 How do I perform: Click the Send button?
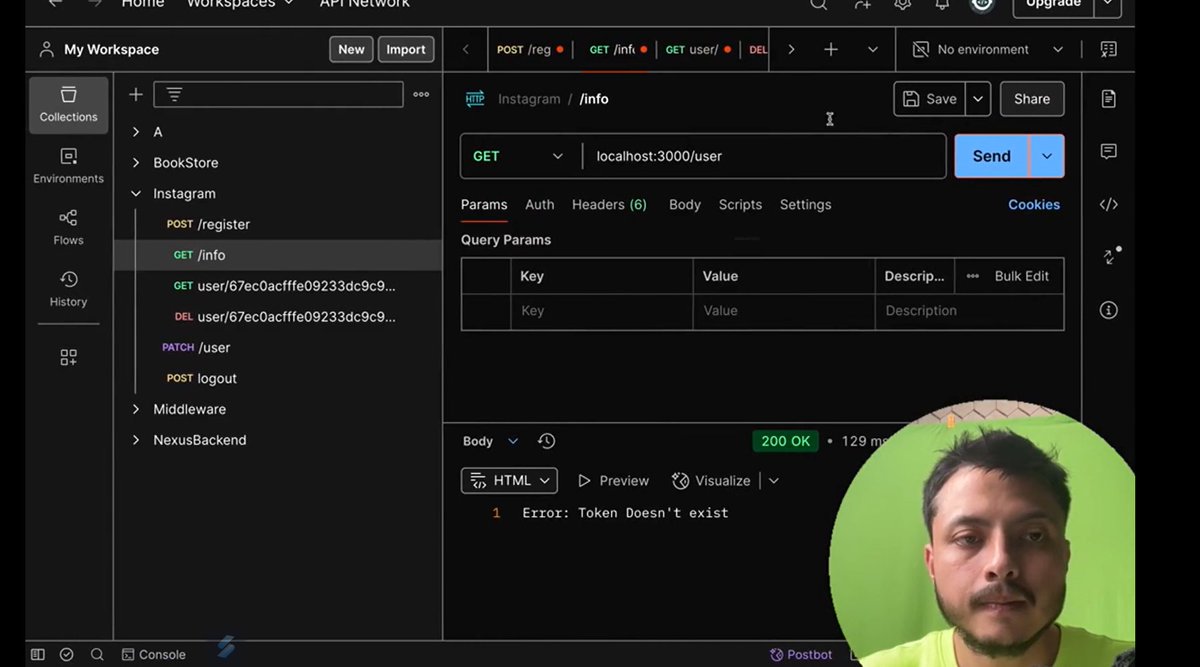point(991,156)
